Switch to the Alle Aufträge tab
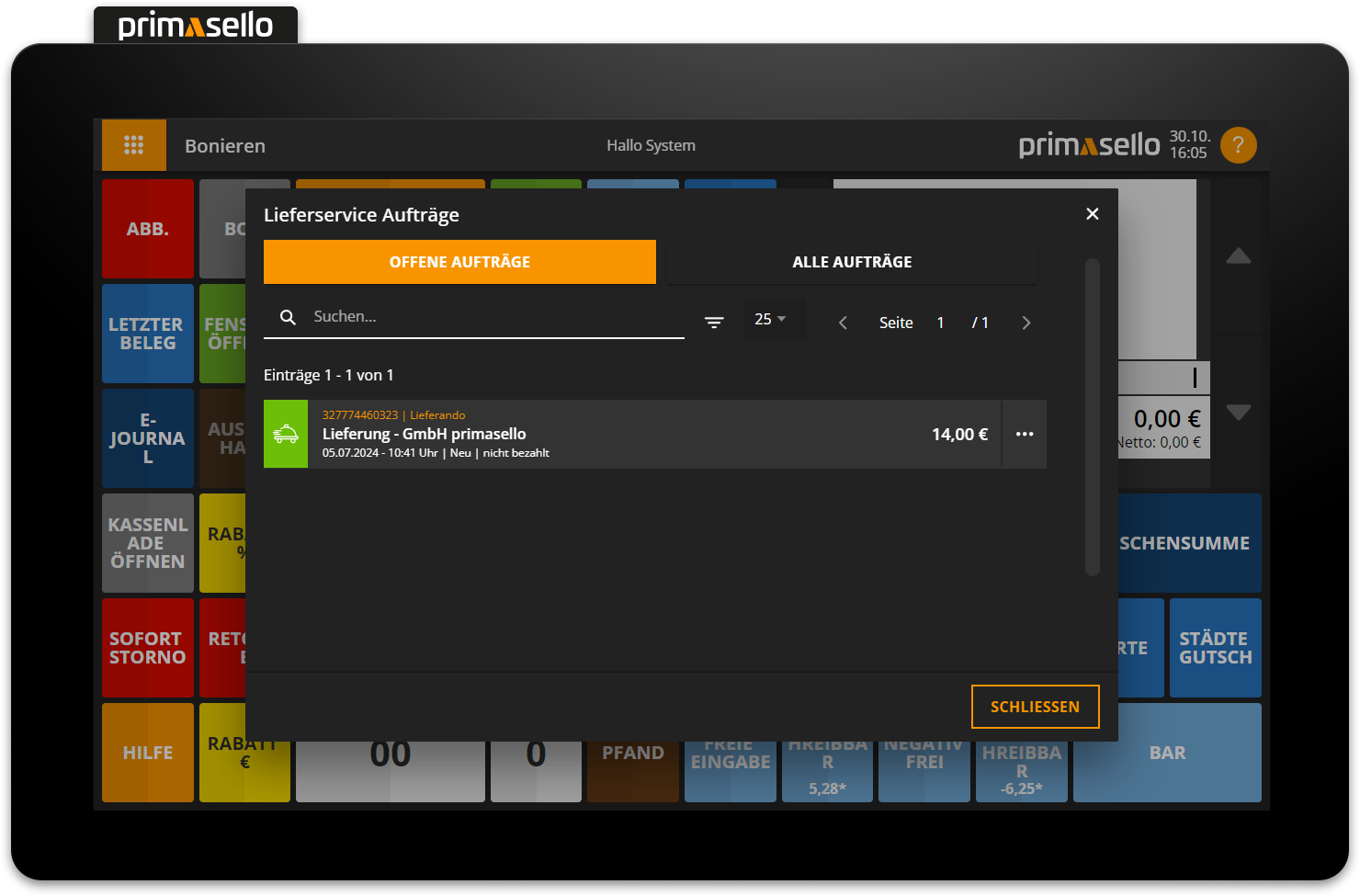The image size is (1360, 896). click(x=852, y=262)
